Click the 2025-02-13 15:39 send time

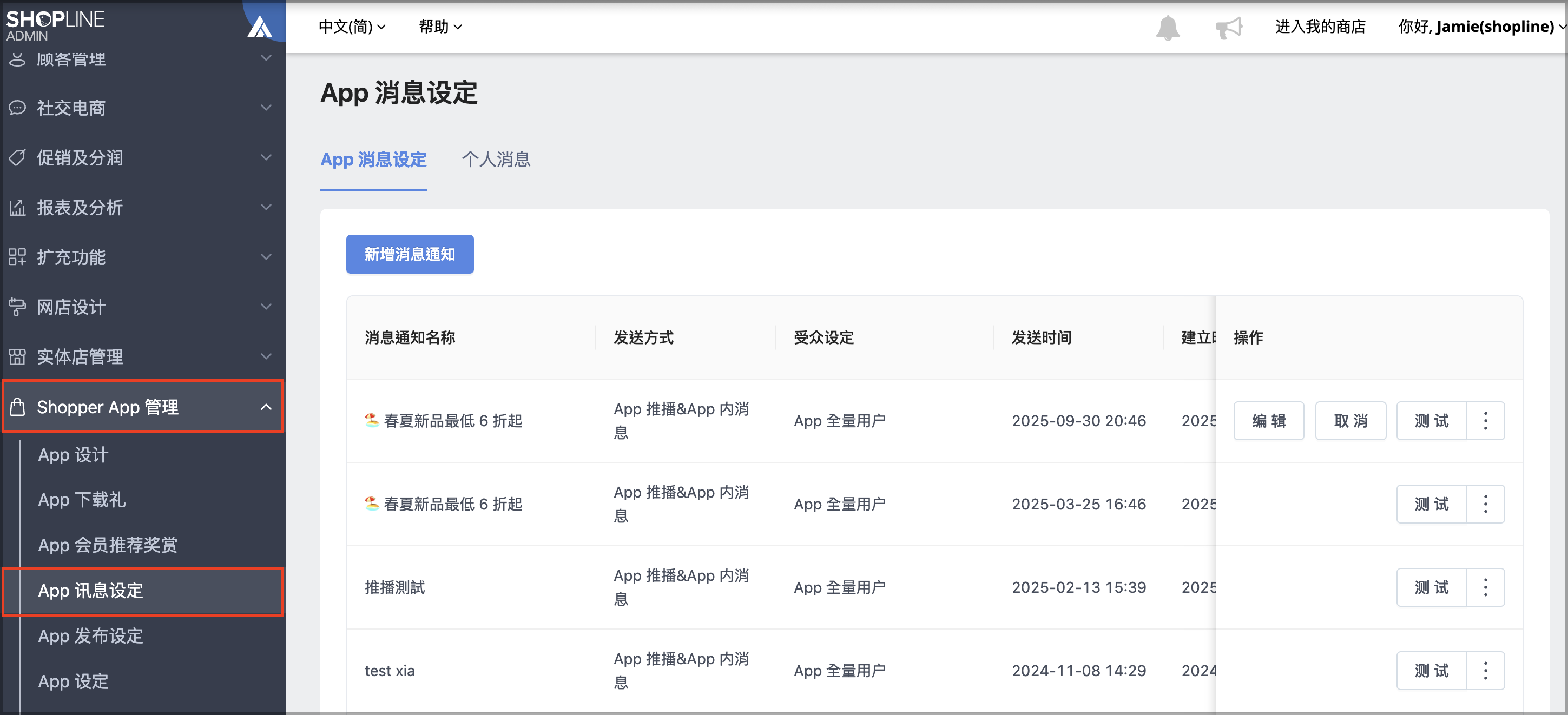pyautogui.click(x=1079, y=587)
